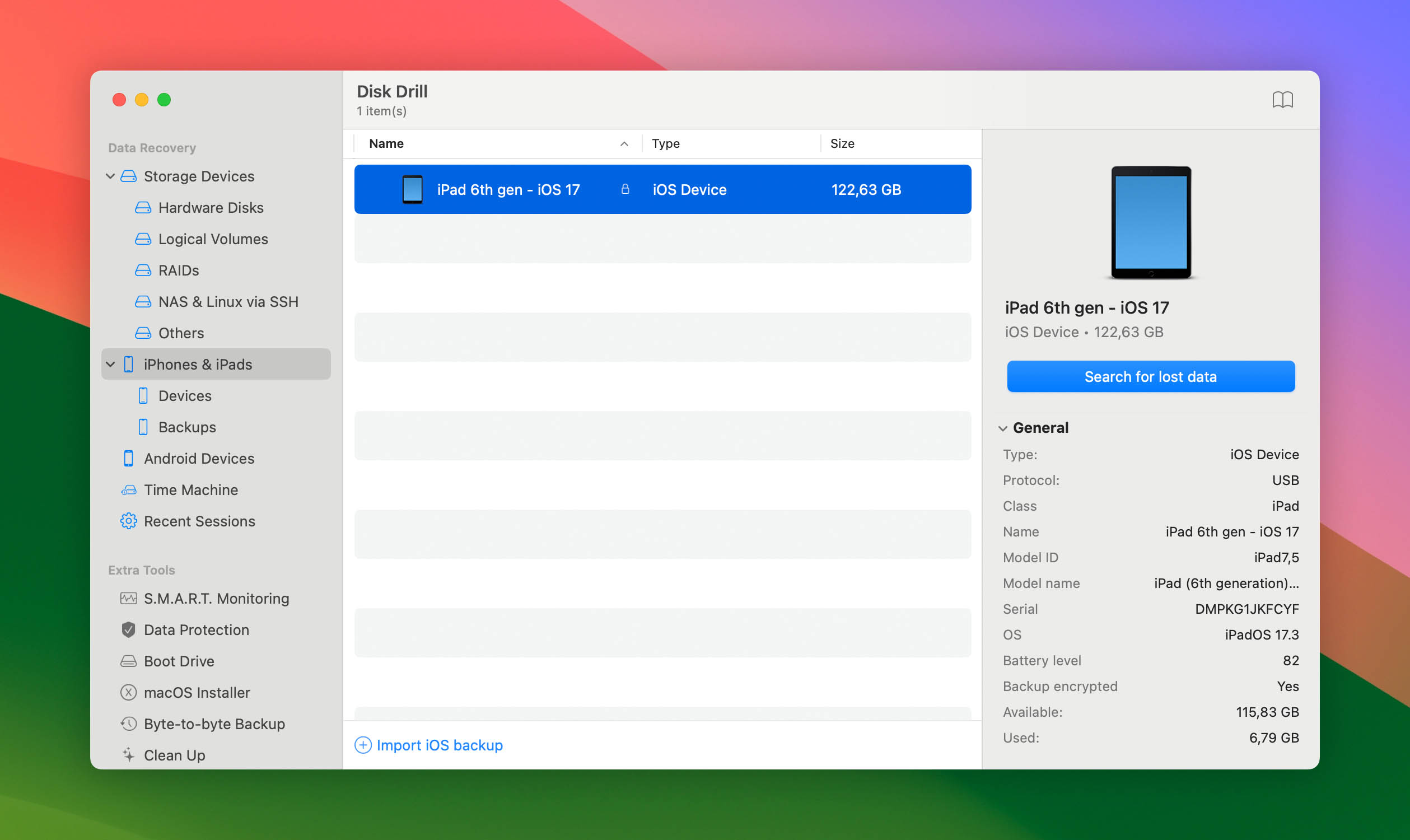1410x840 pixels.
Task: Click the Available value 115,83 GB
Action: click(1267, 712)
